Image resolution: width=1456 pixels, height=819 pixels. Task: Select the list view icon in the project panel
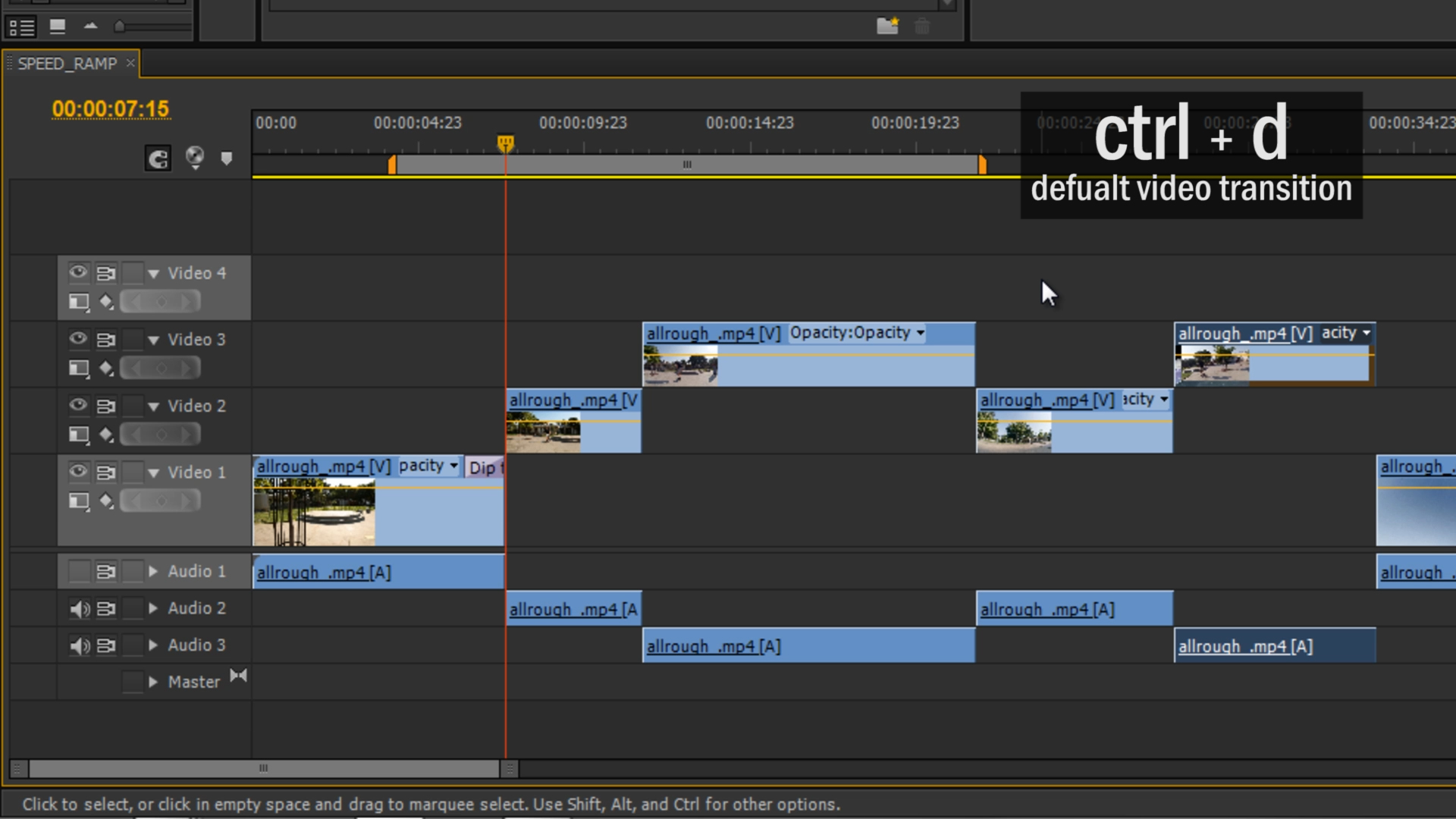21,27
